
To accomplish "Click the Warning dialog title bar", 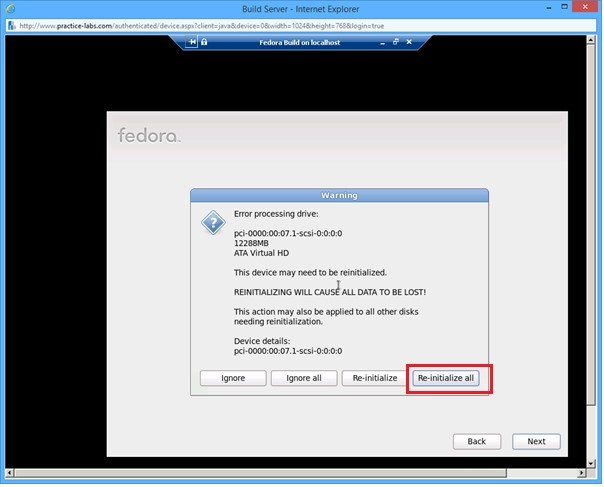I will (339, 195).
